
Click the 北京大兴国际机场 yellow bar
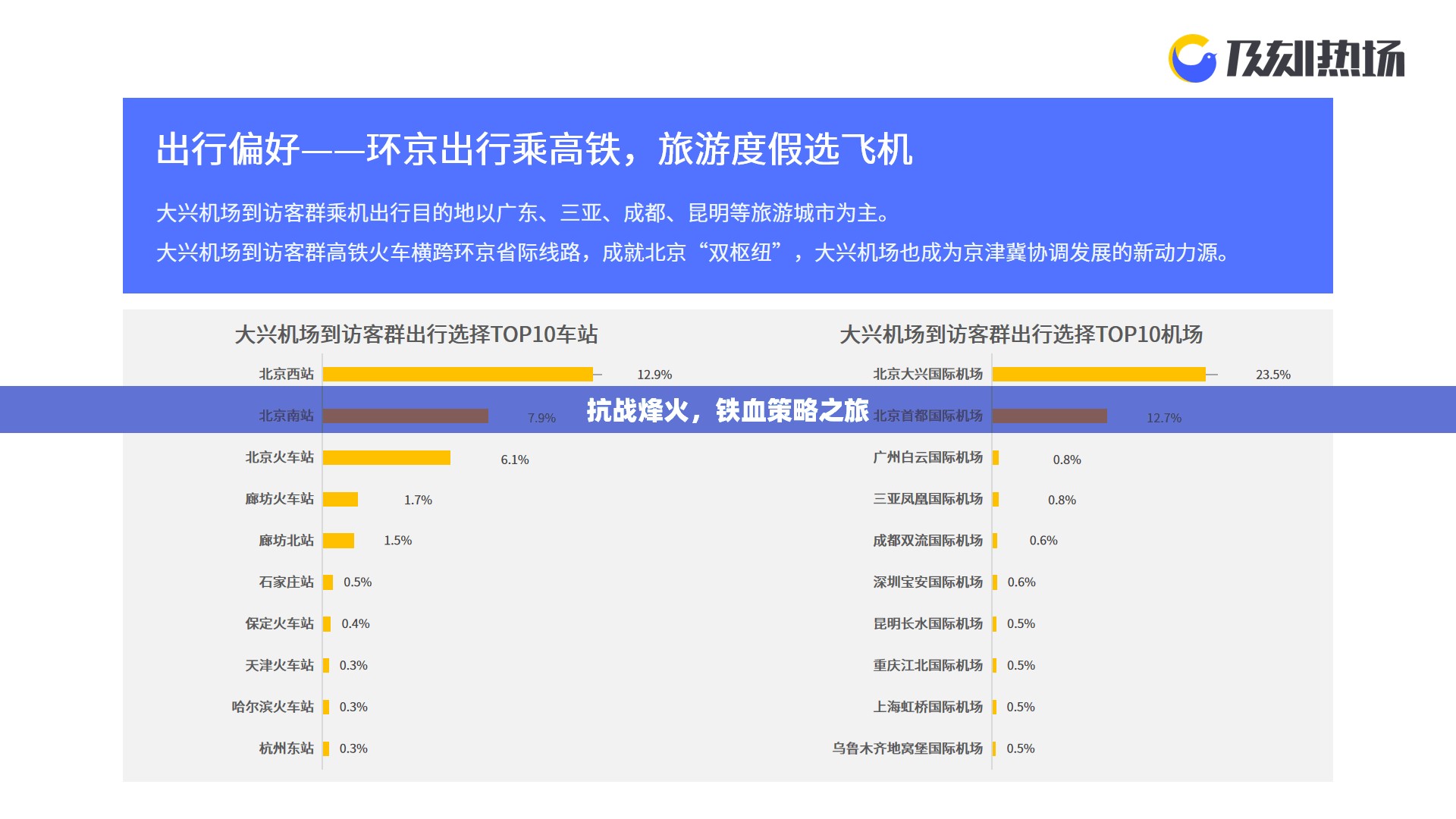click(1099, 374)
